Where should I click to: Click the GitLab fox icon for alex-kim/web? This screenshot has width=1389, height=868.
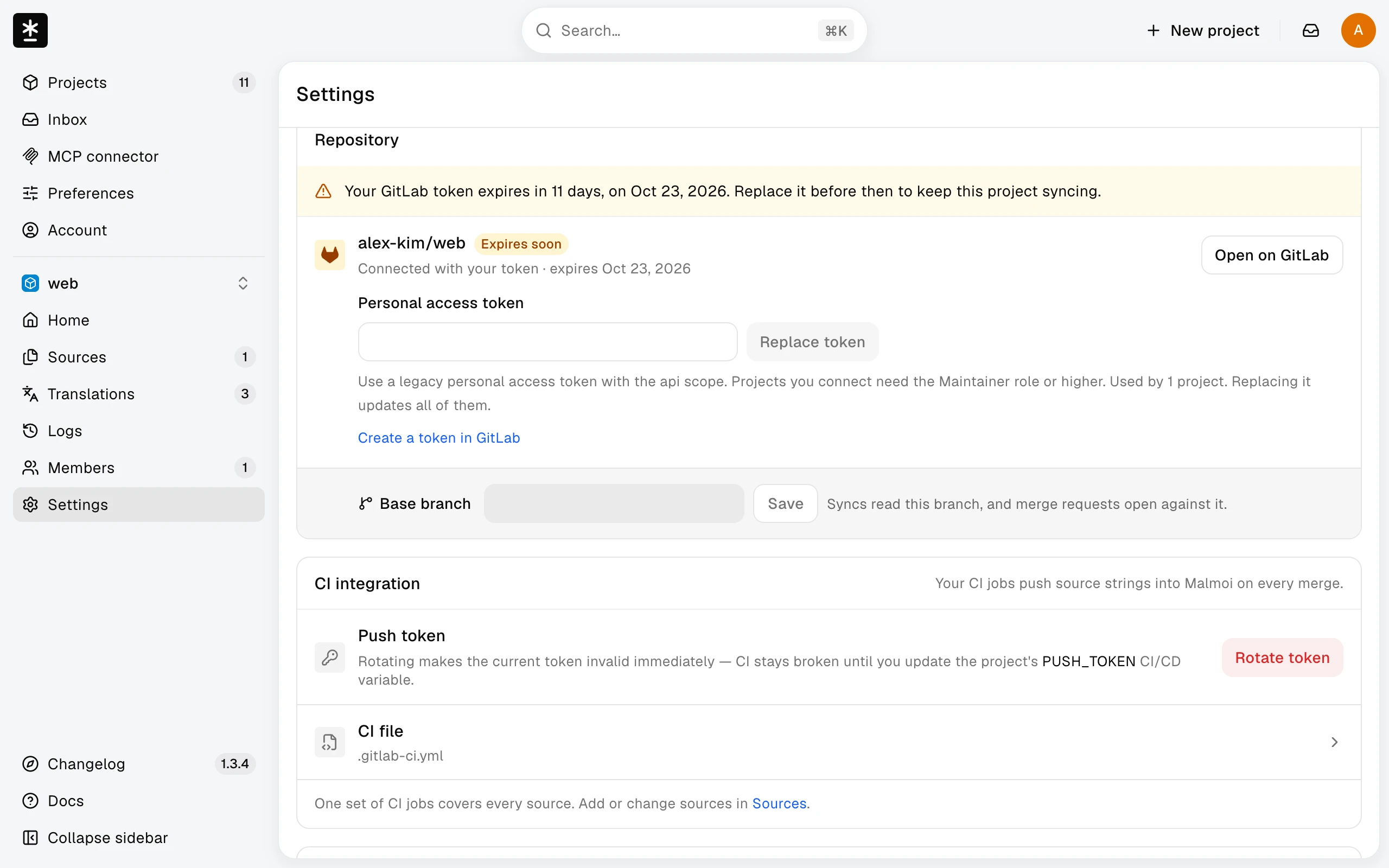click(x=329, y=255)
